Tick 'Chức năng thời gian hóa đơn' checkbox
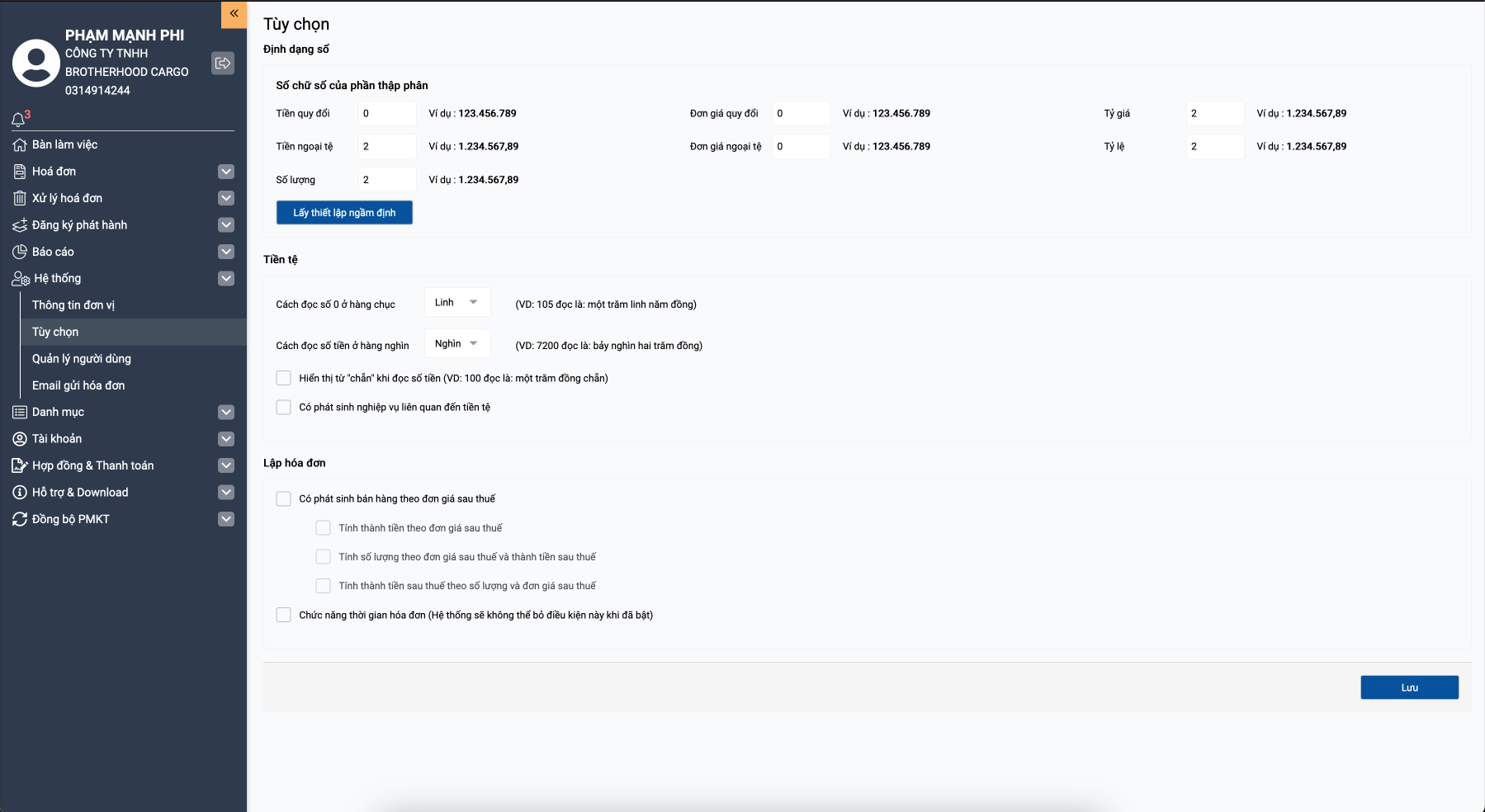The image size is (1485, 812). [x=284, y=615]
